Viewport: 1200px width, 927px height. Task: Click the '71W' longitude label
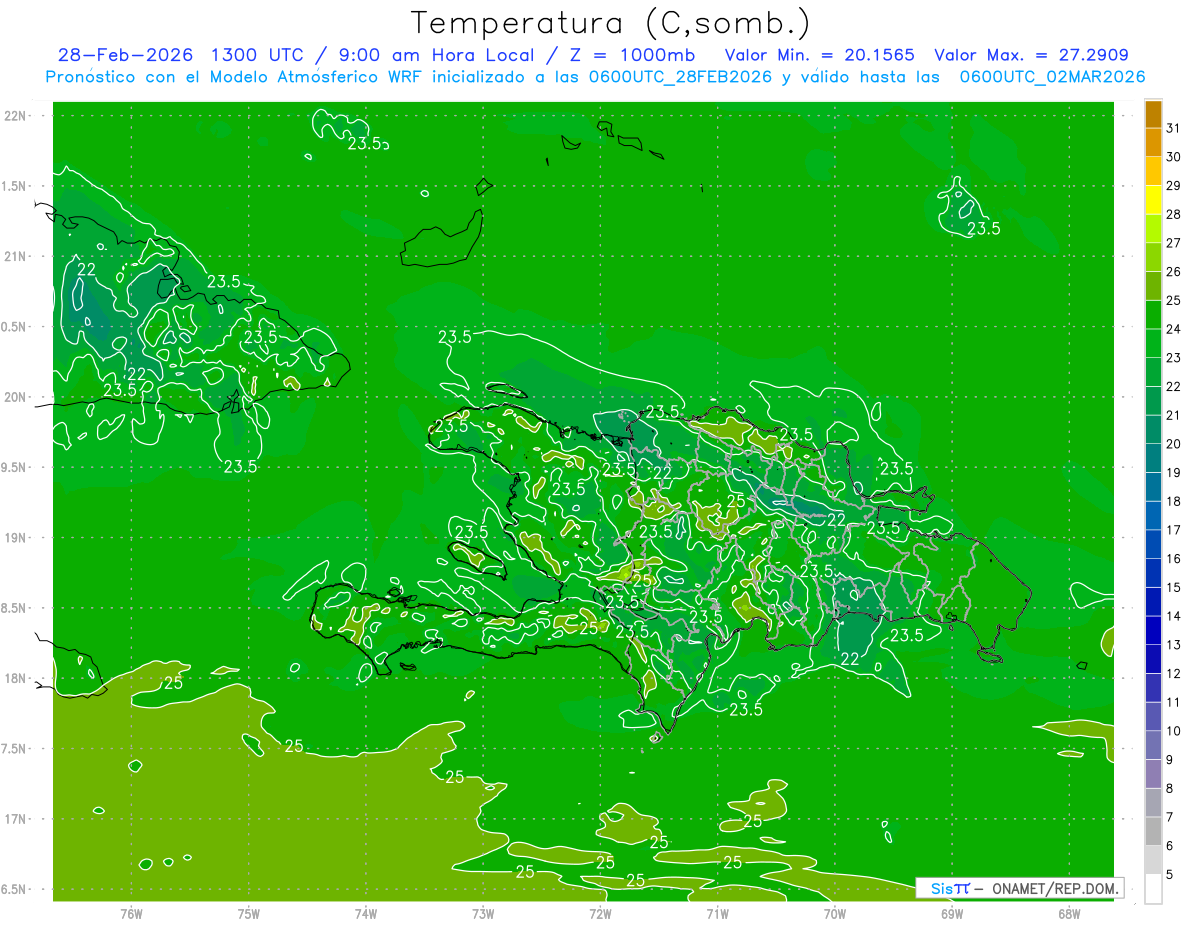(717, 914)
